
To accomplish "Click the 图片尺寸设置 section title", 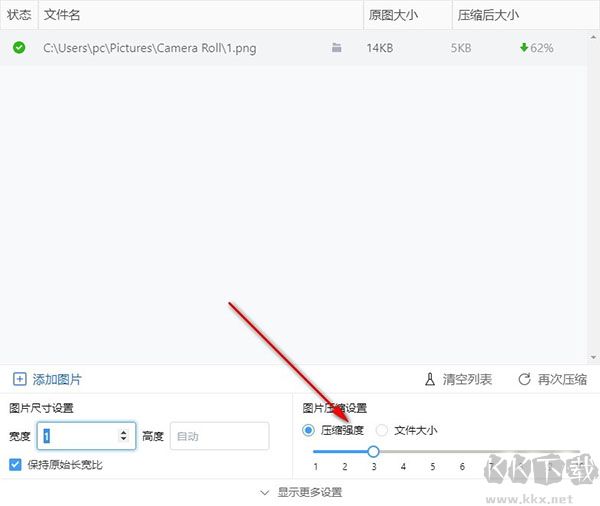I will click(41, 408).
